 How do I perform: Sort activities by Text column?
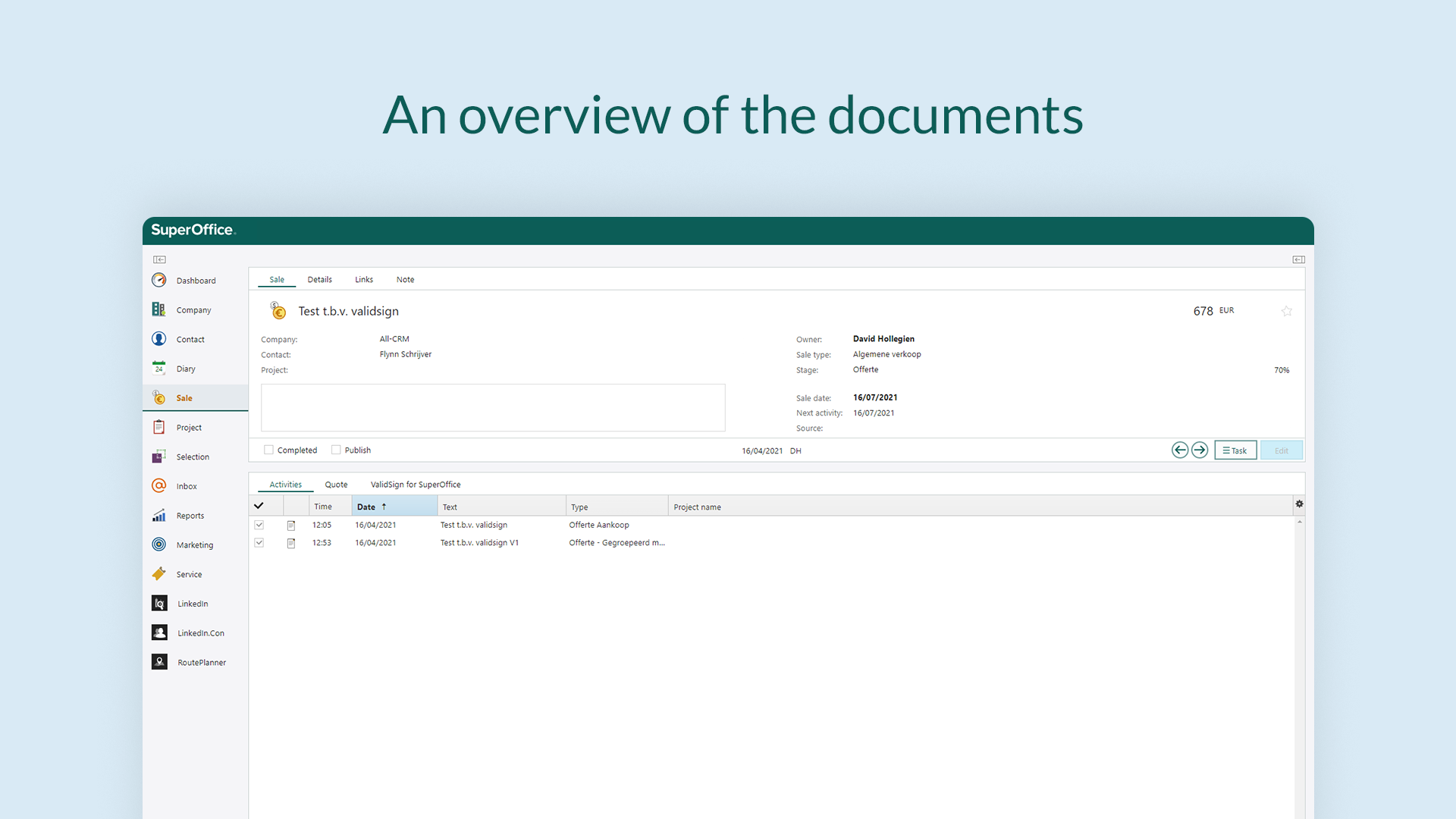[x=501, y=507]
